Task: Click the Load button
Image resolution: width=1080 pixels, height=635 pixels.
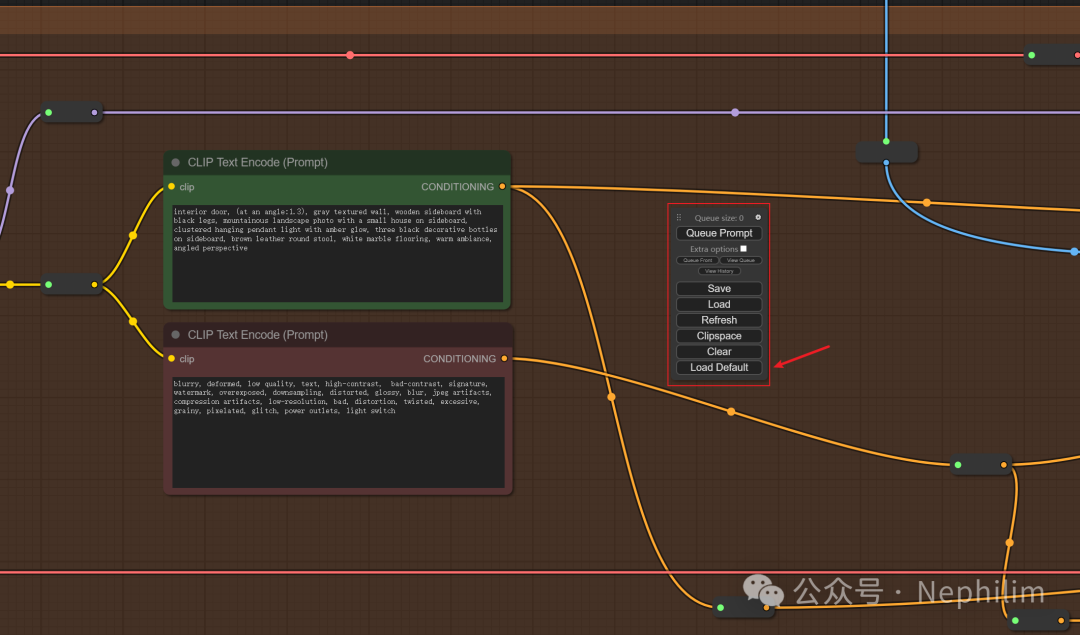Action: [x=718, y=304]
